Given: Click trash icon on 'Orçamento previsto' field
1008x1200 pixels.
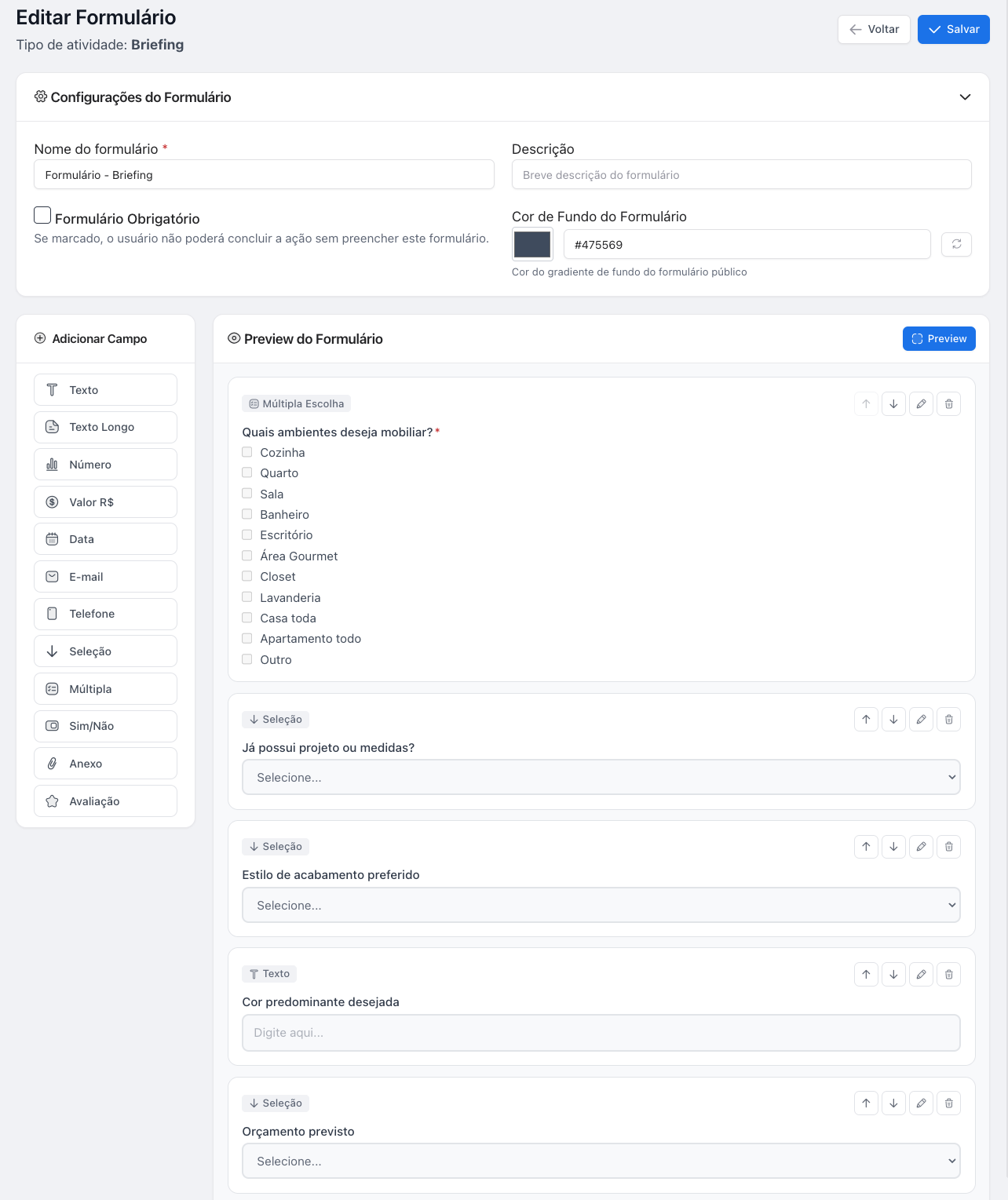Looking at the screenshot, I should pos(948,1103).
